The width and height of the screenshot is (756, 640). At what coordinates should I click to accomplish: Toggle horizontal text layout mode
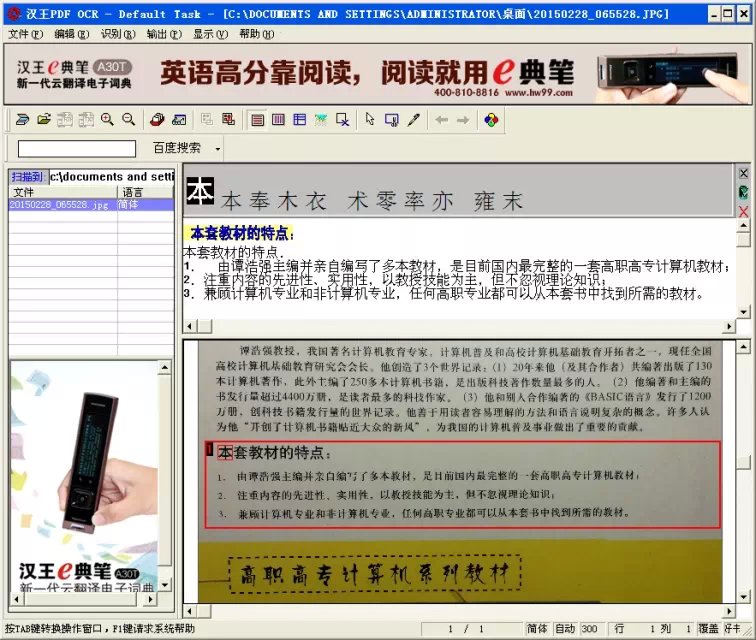[x=258, y=120]
